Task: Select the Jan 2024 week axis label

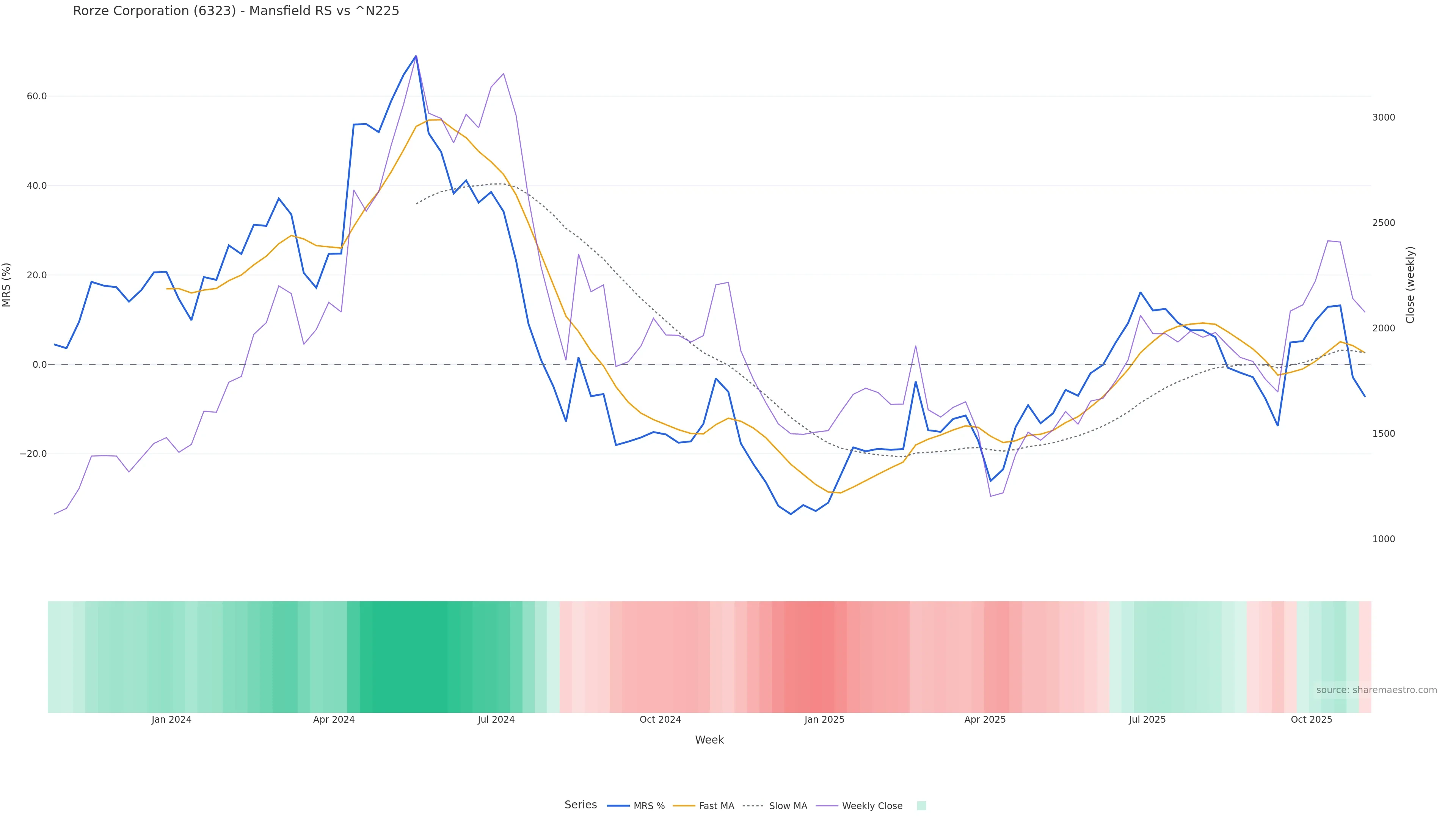Action: tap(171, 720)
